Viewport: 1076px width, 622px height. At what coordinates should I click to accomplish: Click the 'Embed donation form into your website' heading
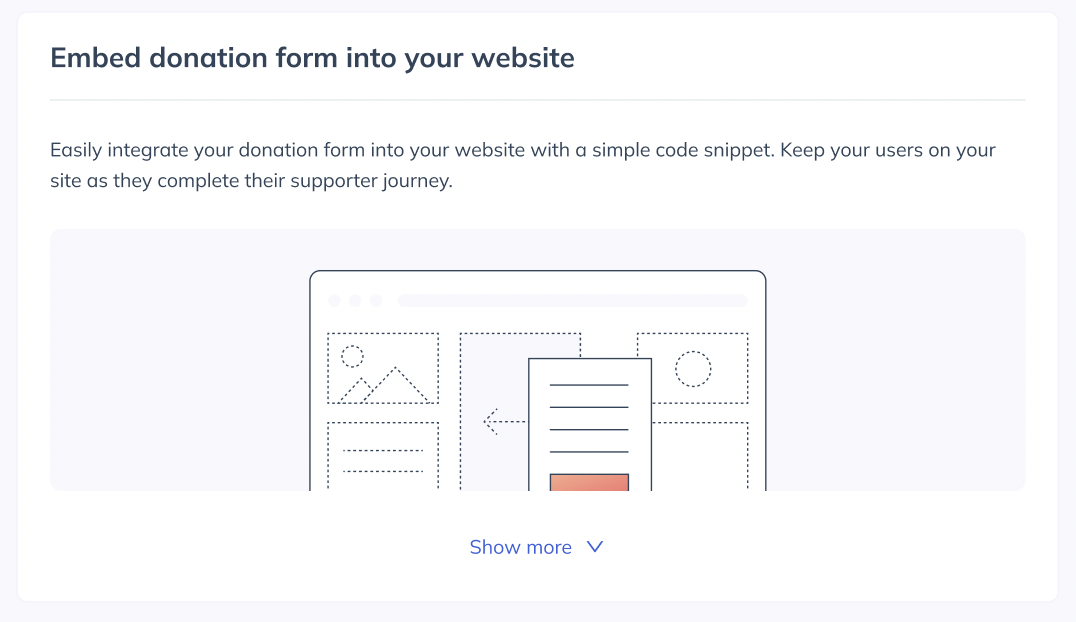[312, 58]
